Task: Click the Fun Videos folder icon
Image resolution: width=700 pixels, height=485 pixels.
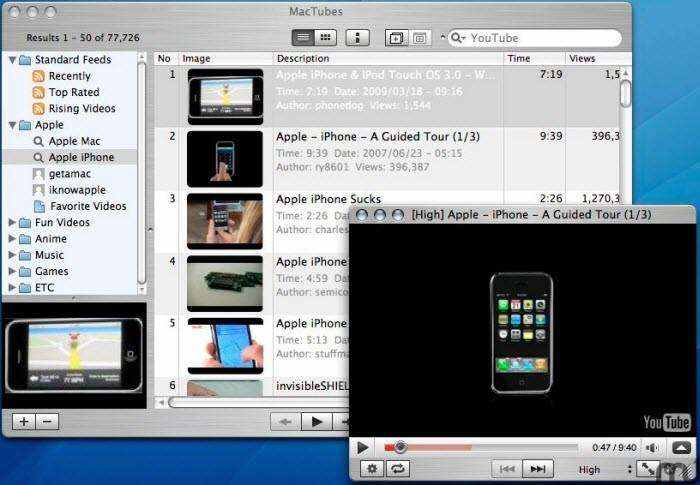Action: tap(25, 223)
